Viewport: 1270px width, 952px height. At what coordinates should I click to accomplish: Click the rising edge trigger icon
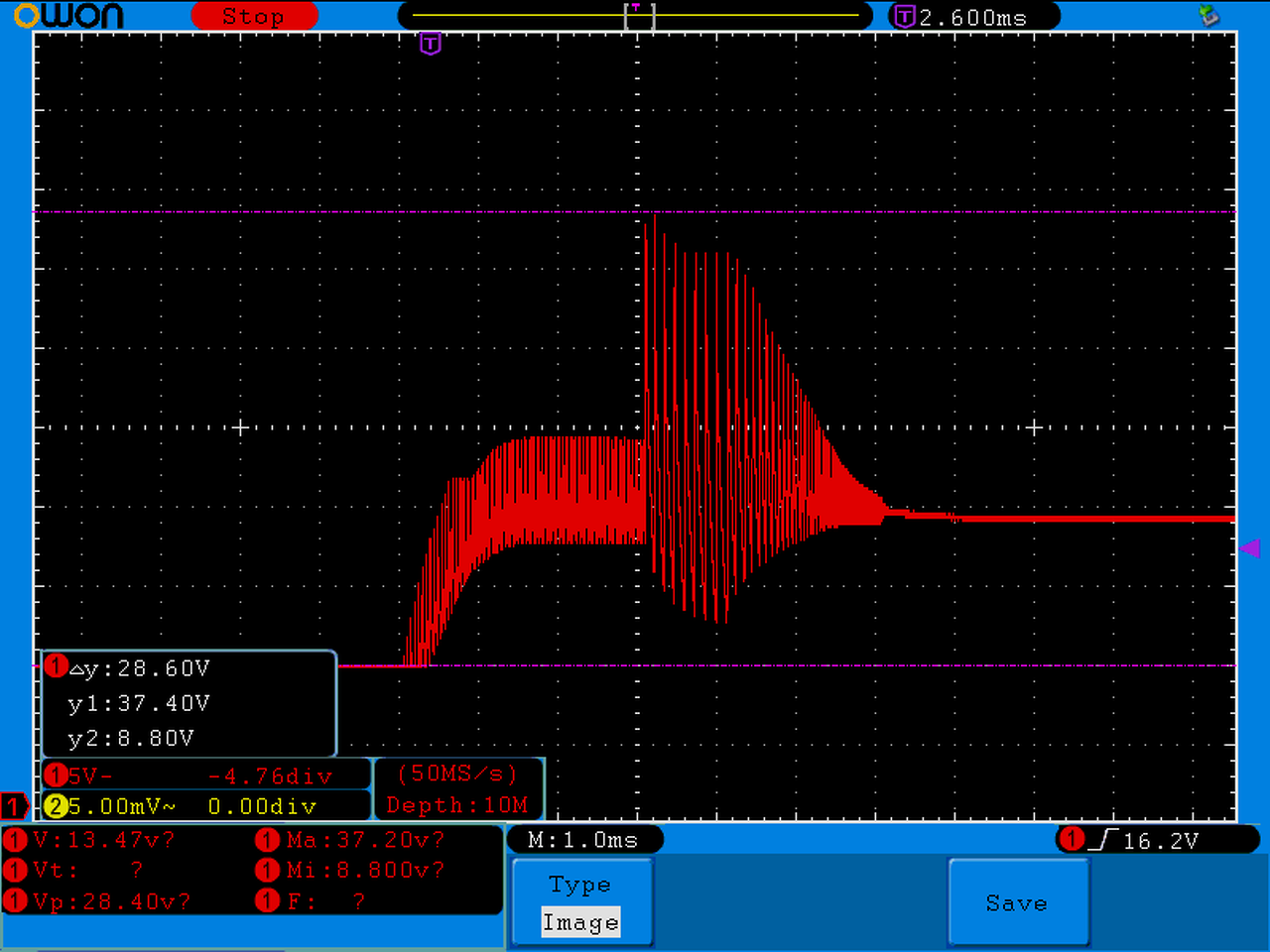coord(1104,840)
